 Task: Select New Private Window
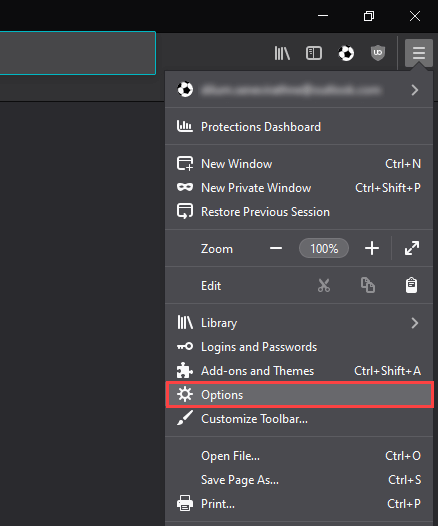pyautogui.click(x=299, y=188)
